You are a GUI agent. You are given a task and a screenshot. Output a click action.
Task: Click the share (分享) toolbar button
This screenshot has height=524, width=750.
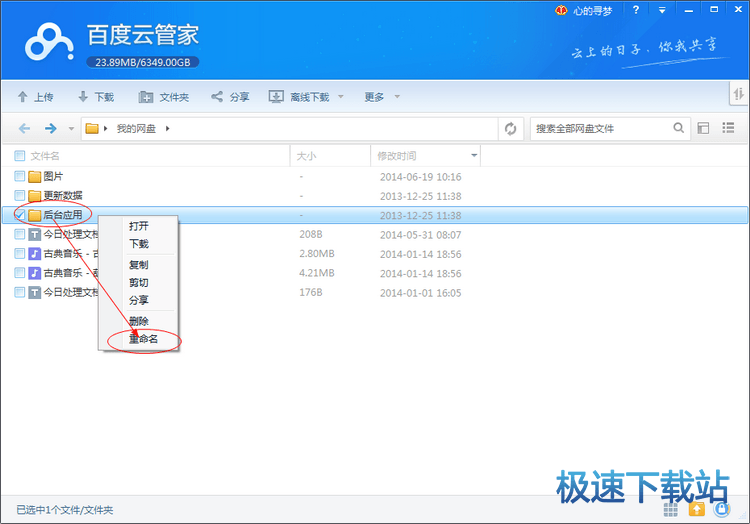[230, 97]
